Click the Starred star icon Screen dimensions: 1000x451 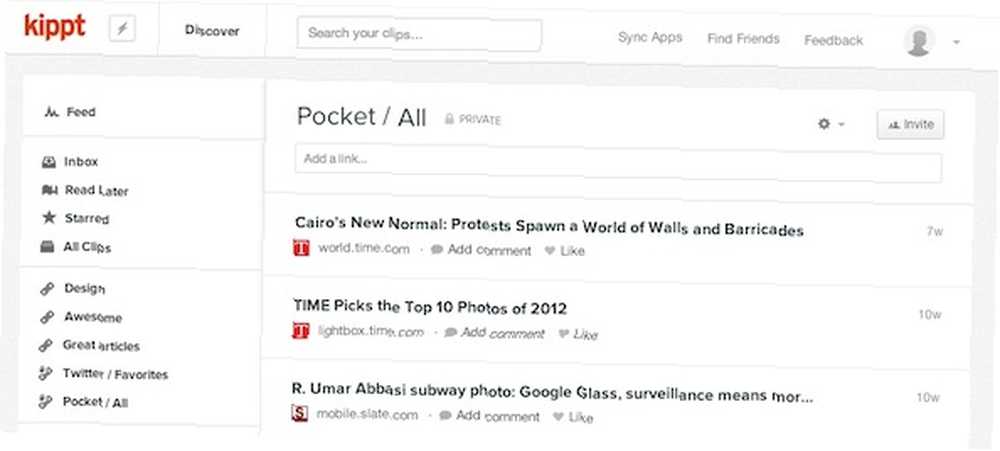tap(48, 218)
